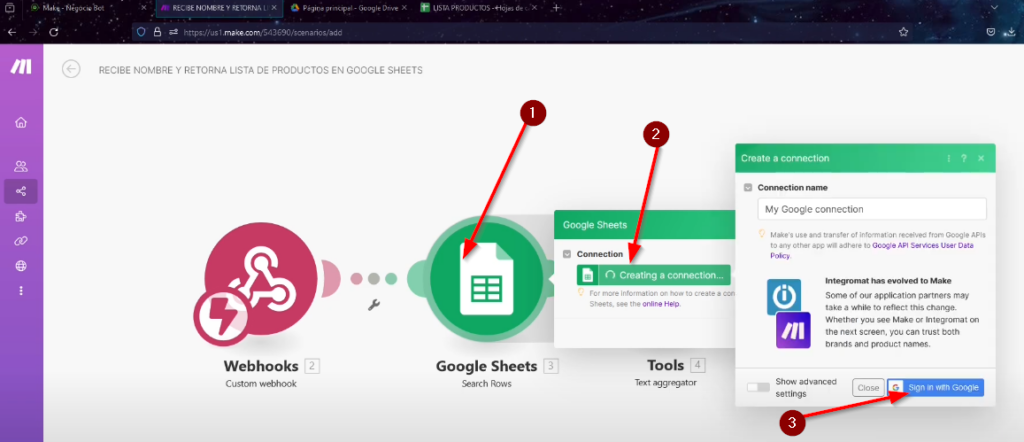
Task: Click the browser forward arrow
Action: [33, 31]
